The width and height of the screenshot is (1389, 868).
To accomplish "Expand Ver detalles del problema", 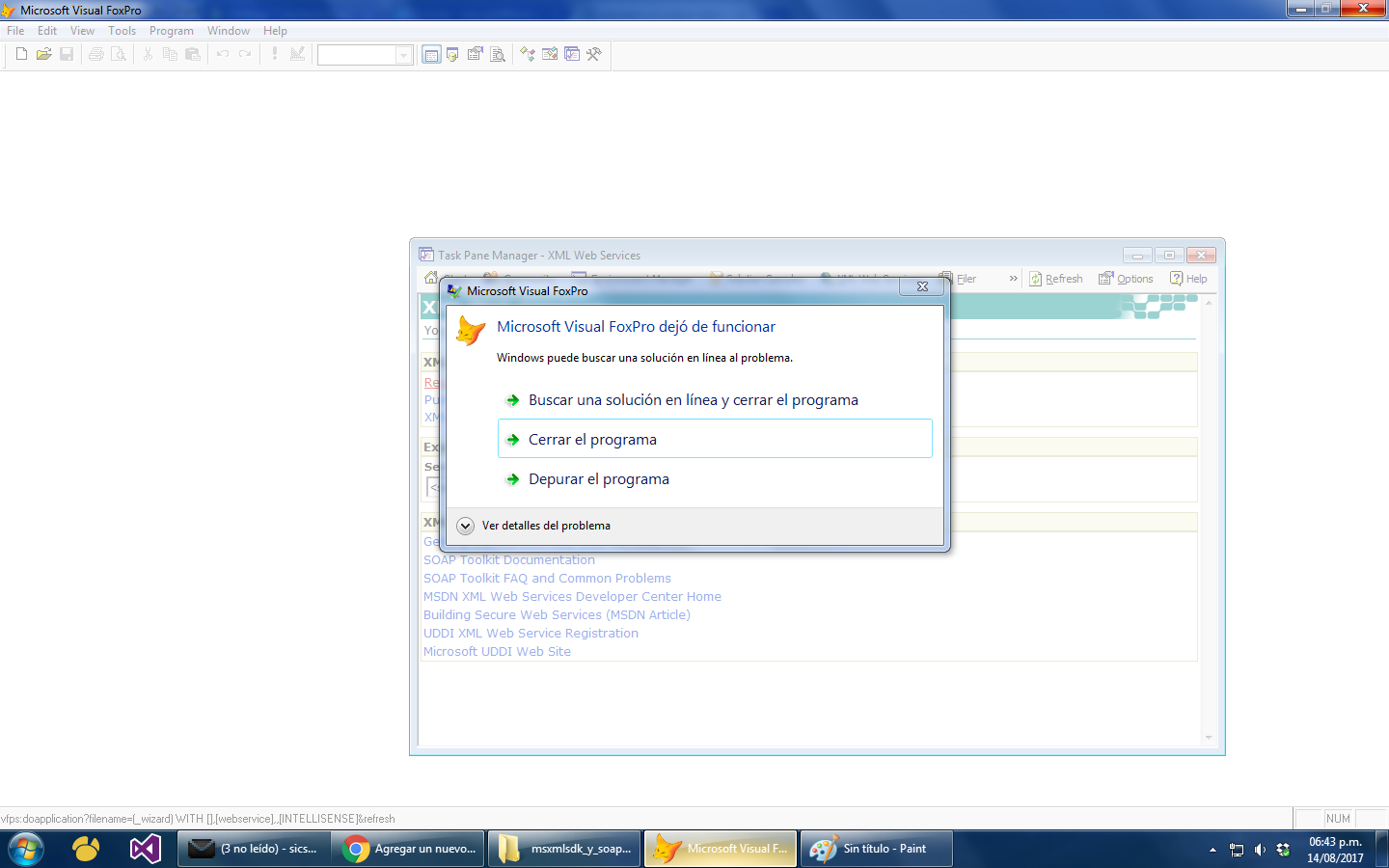I will [x=533, y=526].
